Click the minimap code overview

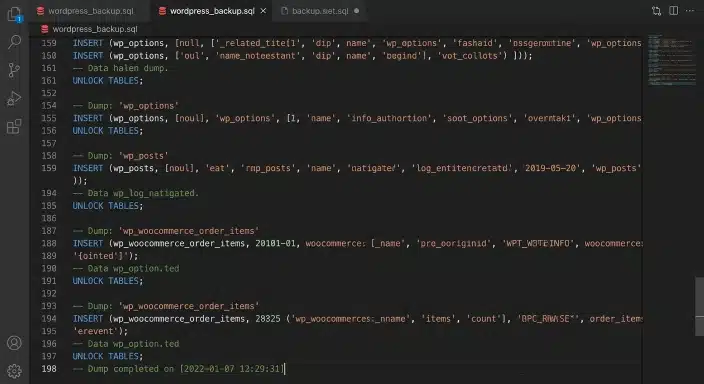coord(671,60)
